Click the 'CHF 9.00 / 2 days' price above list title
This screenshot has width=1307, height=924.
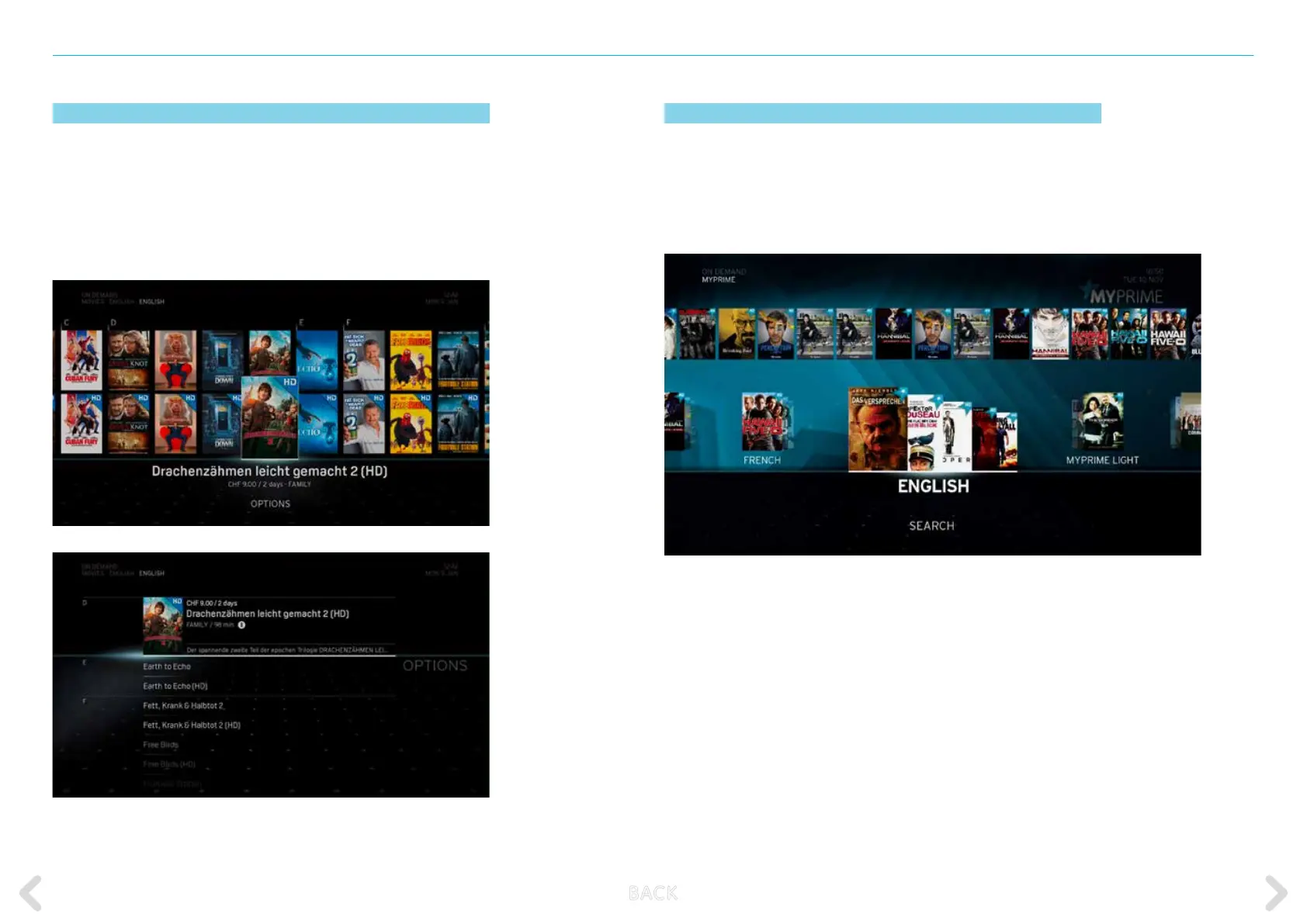coord(212,603)
